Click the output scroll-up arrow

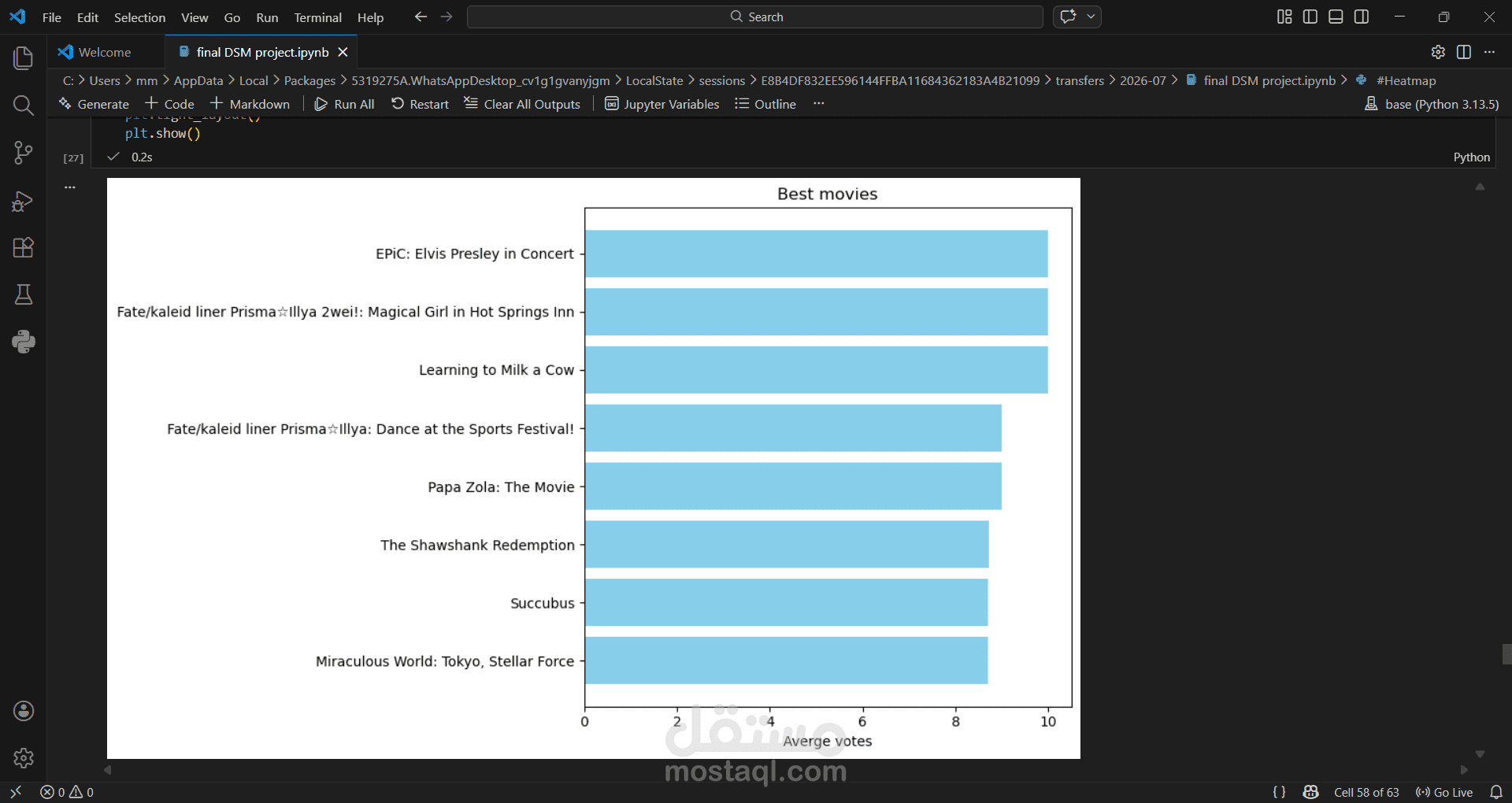1480,187
